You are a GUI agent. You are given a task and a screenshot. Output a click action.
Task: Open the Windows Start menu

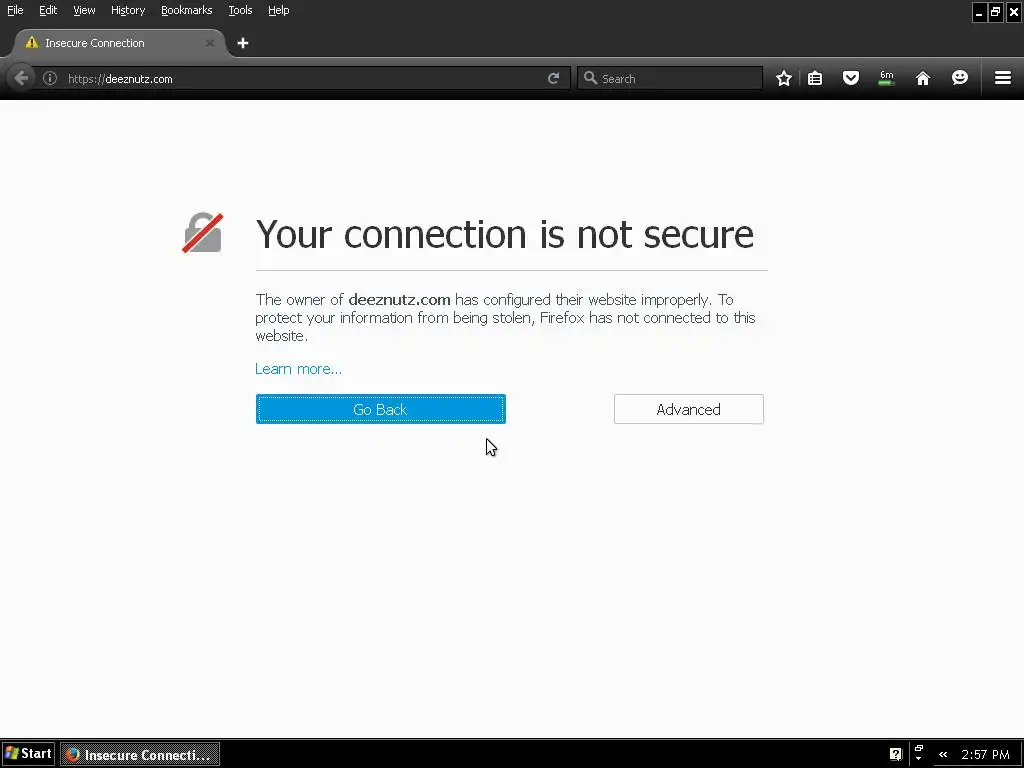[x=28, y=754]
